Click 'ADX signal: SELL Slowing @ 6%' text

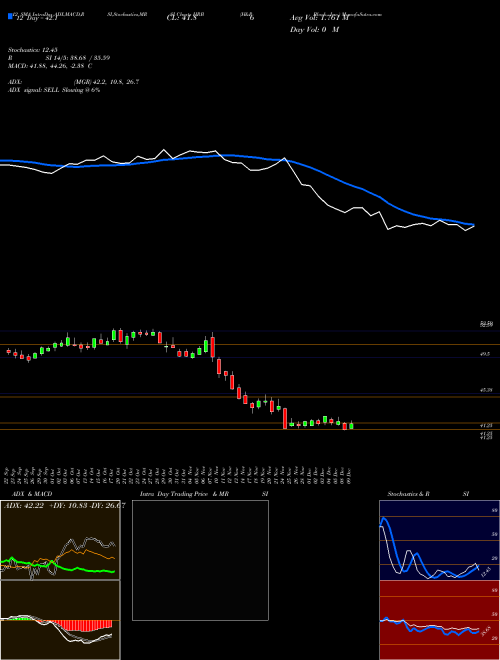point(54,90)
